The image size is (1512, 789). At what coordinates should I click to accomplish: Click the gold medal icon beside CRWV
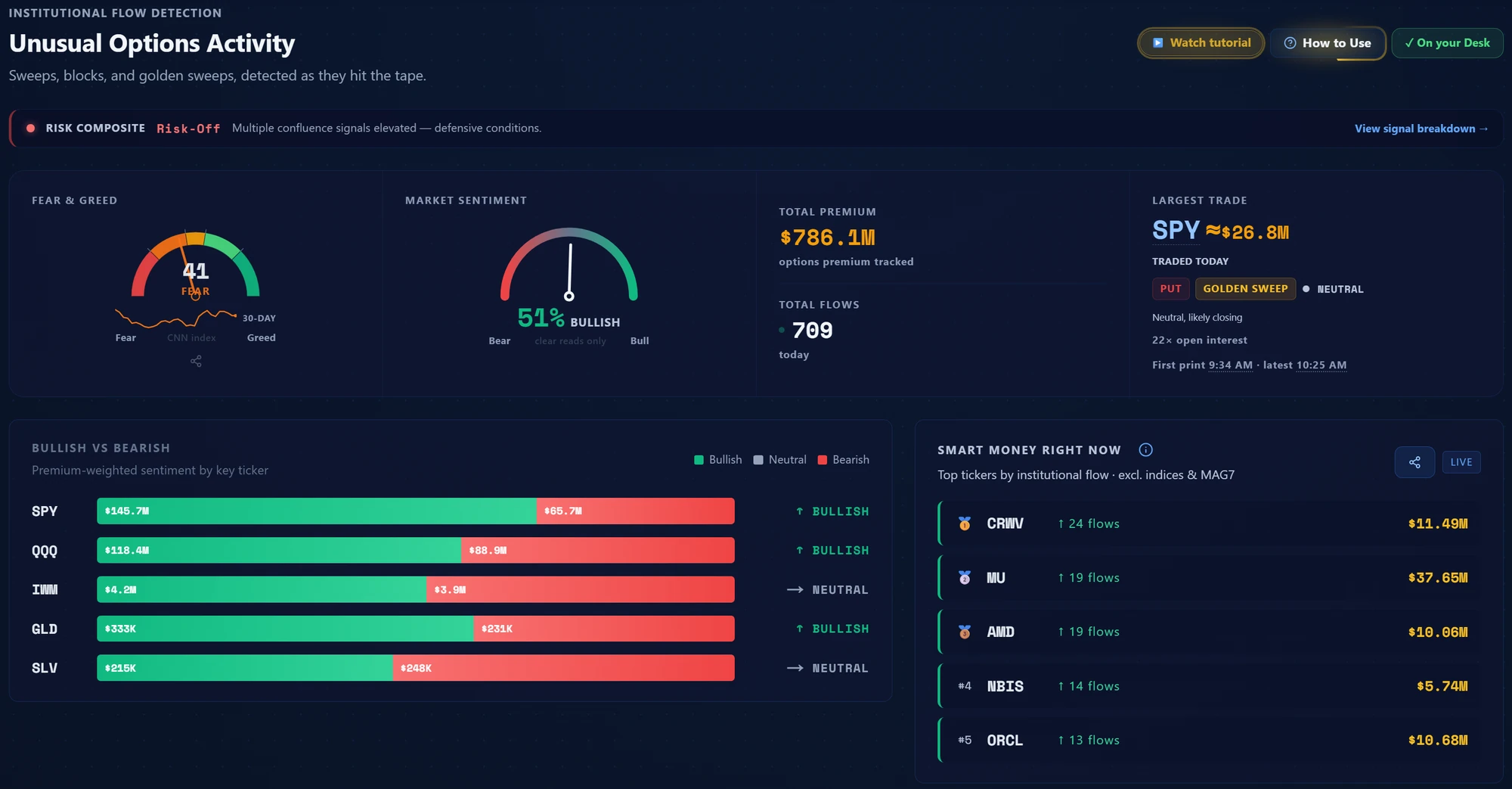(965, 523)
